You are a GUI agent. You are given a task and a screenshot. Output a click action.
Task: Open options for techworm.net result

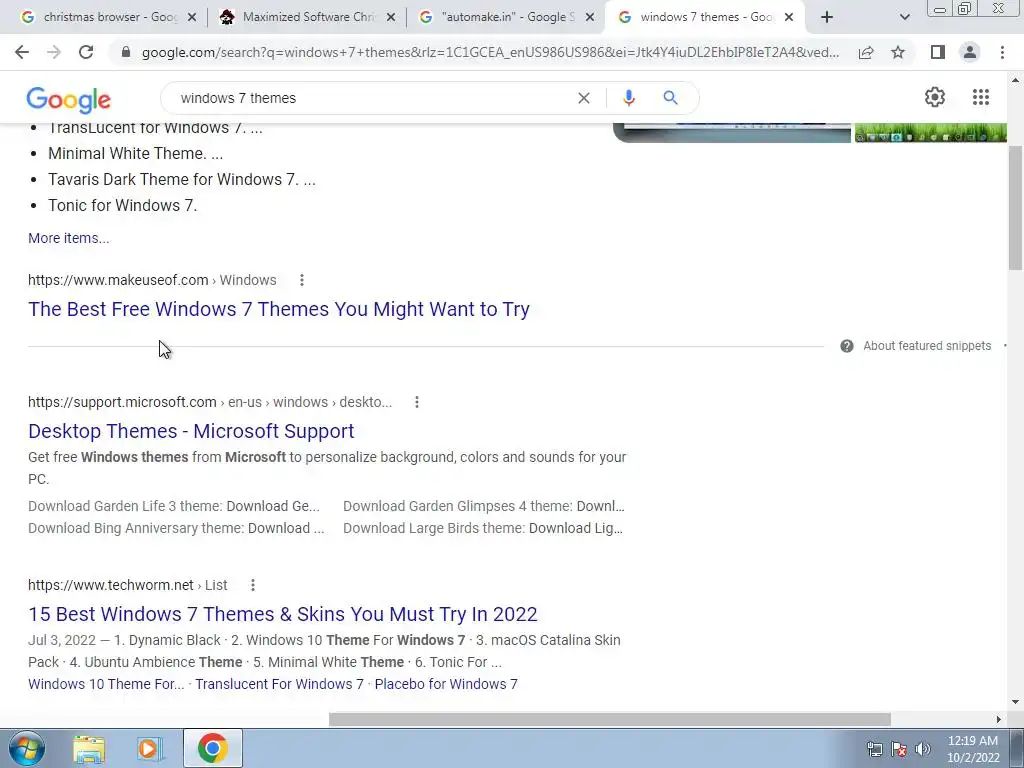pyautogui.click(x=253, y=585)
